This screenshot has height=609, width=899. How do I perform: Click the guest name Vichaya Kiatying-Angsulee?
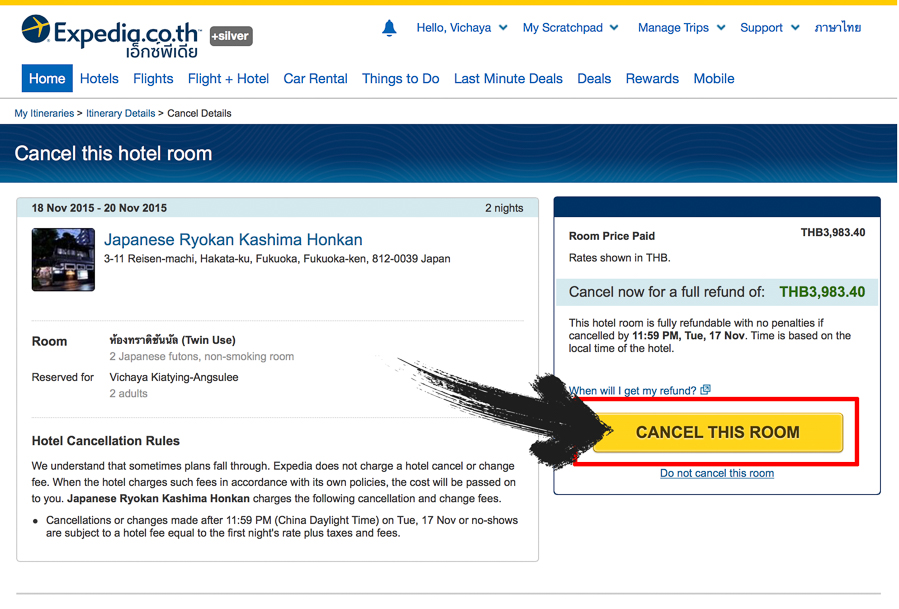tap(174, 377)
